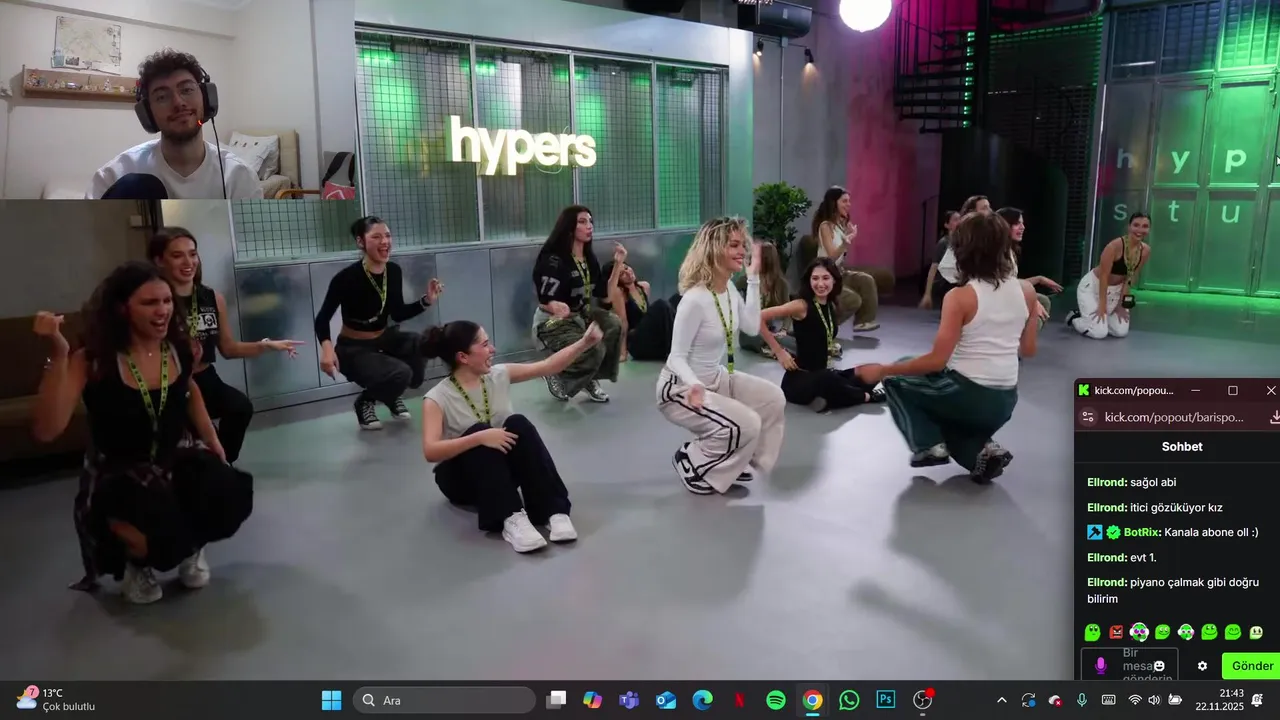Click the taskbar search box labeled Ara
Viewport: 1280px width, 720px height.
444,700
